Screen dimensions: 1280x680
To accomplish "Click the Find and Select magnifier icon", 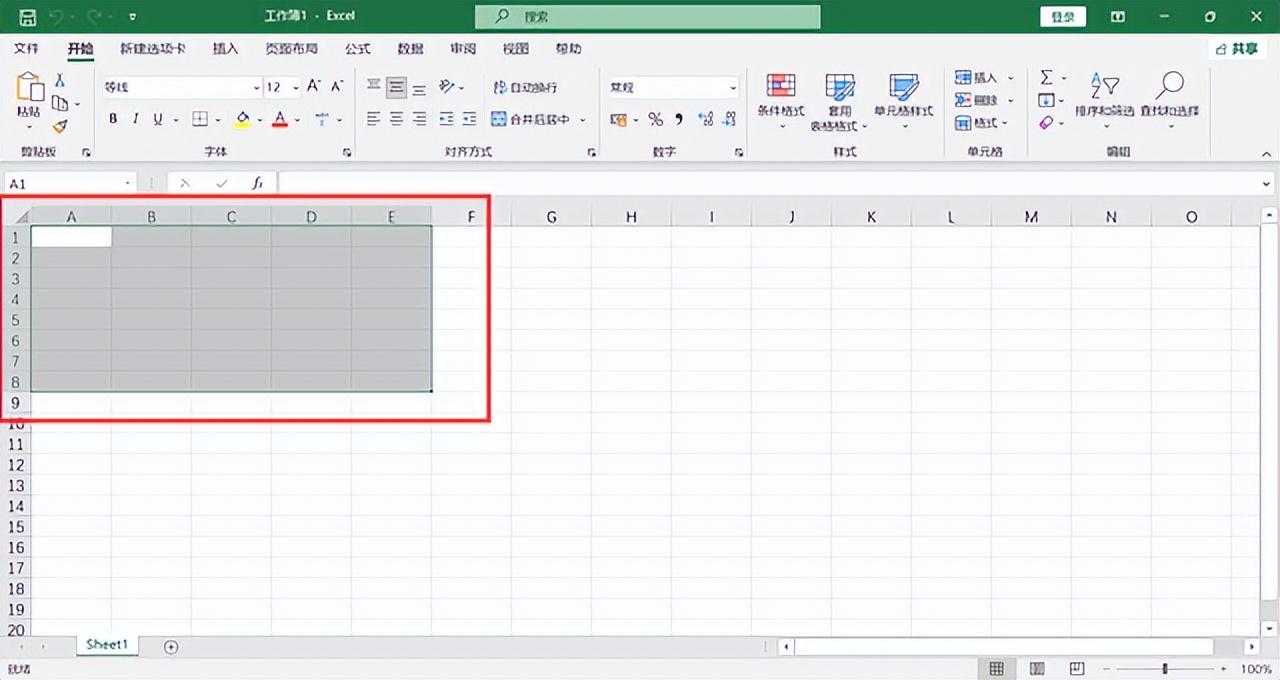I will point(1169,96).
